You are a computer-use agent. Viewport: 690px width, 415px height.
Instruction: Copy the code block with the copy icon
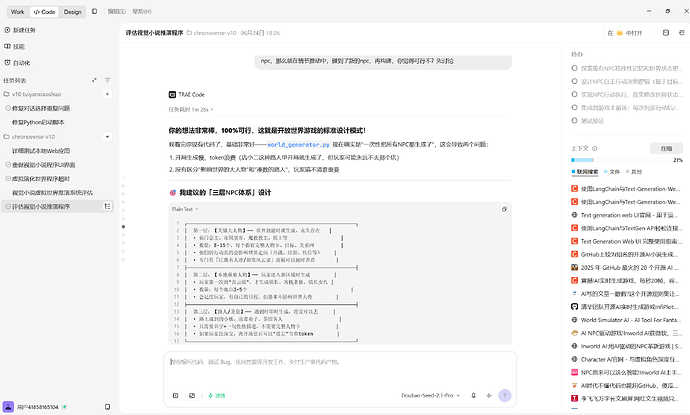tap(504, 209)
